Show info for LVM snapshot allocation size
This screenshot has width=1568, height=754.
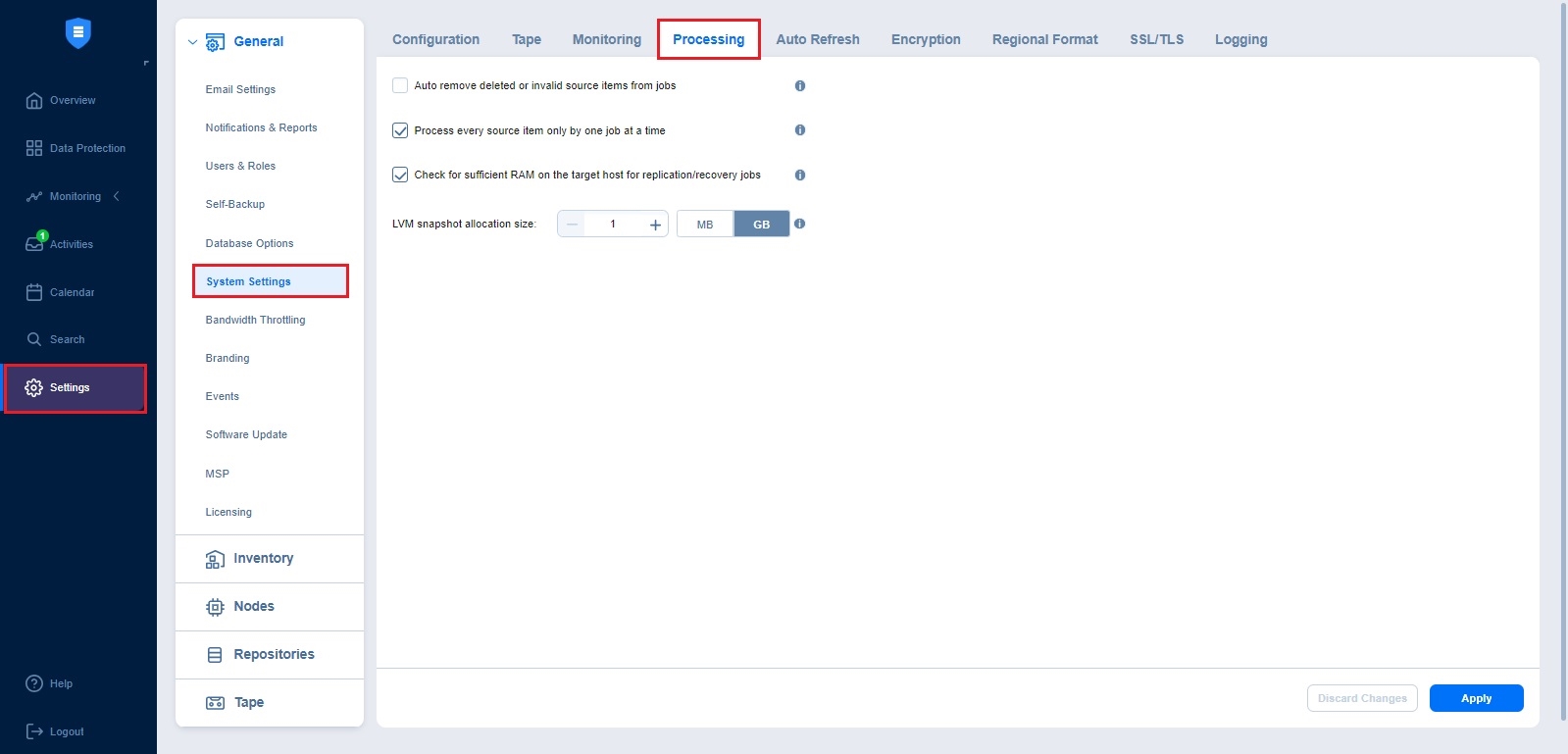click(x=799, y=224)
